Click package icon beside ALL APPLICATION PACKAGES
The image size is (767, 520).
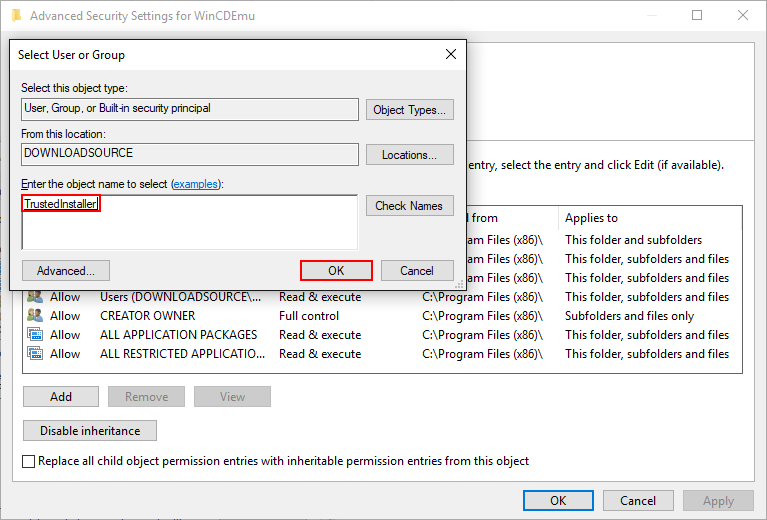click(x=35, y=335)
